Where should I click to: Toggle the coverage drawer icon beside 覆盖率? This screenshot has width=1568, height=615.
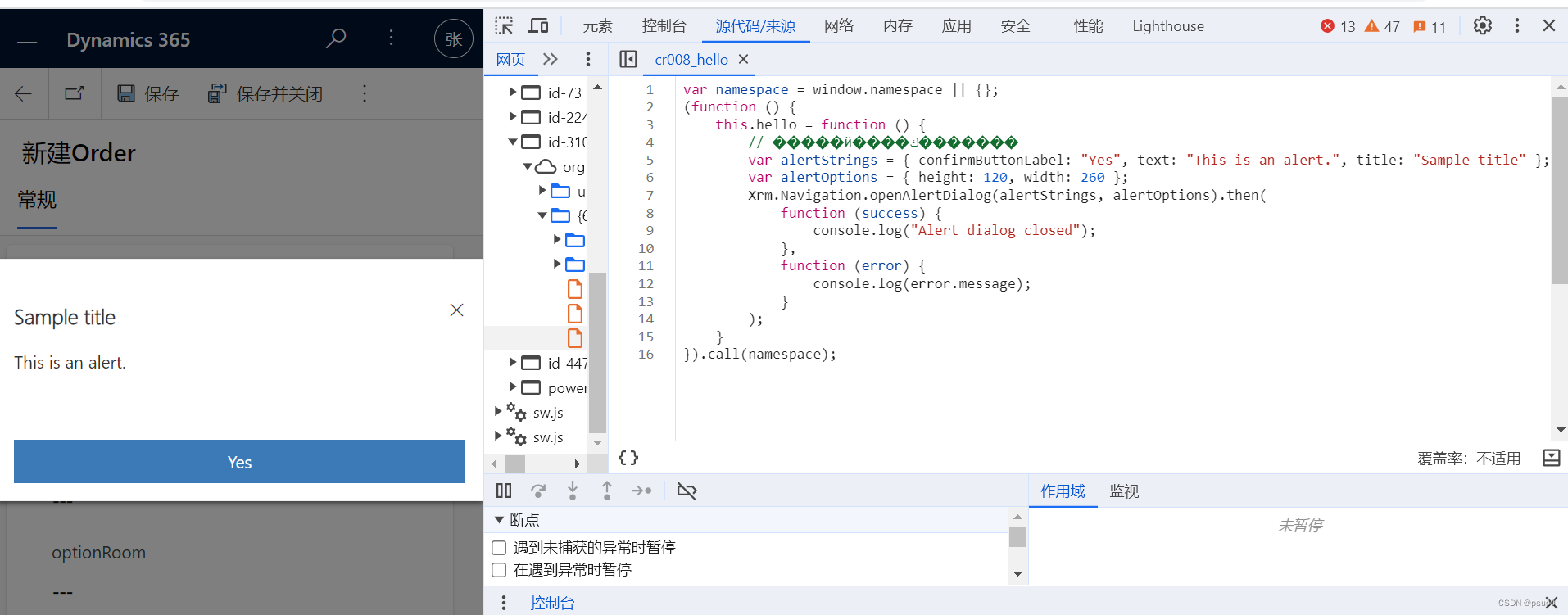(x=1552, y=458)
